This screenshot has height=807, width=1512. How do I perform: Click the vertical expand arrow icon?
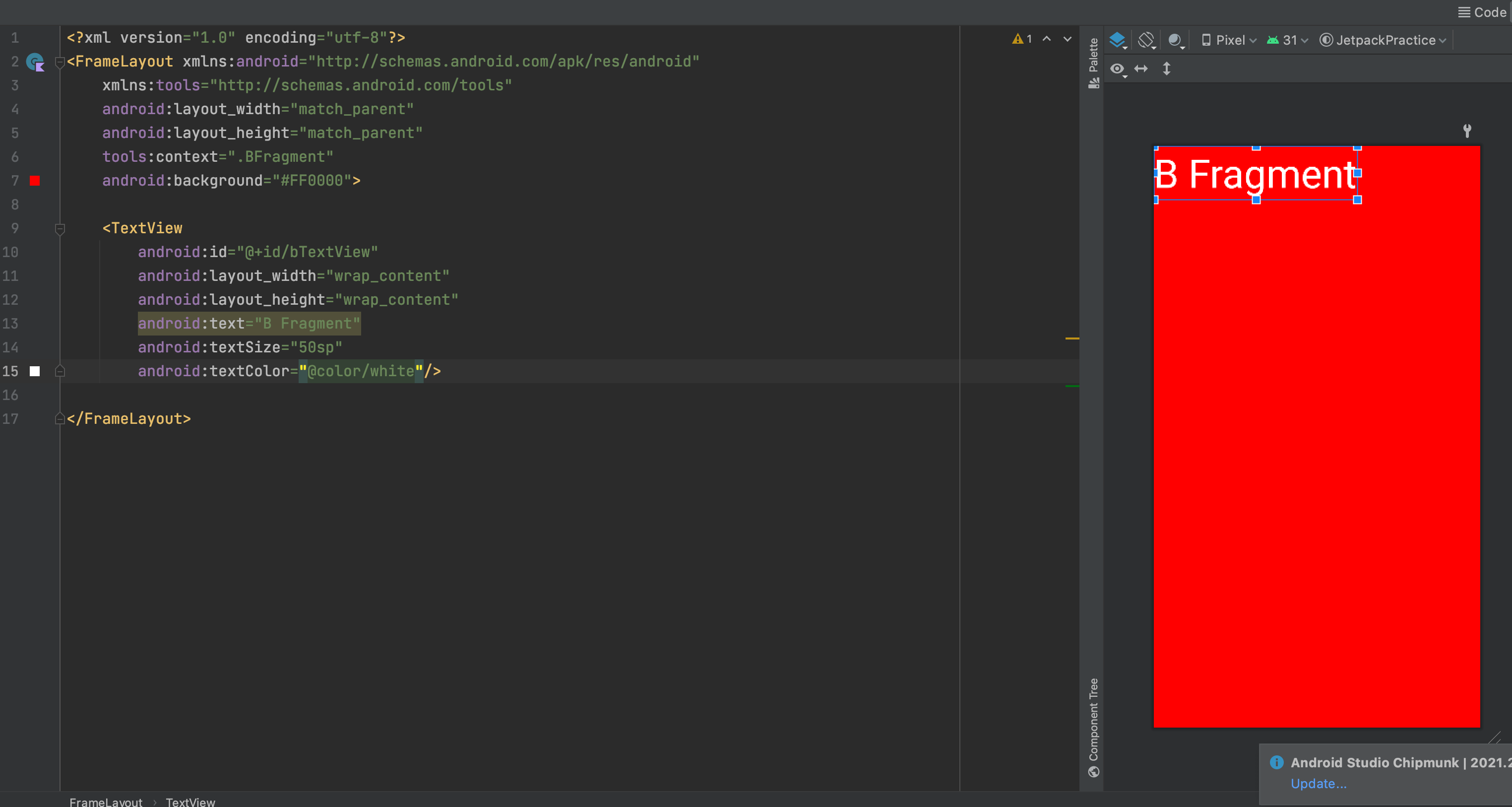pos(1167,68)
